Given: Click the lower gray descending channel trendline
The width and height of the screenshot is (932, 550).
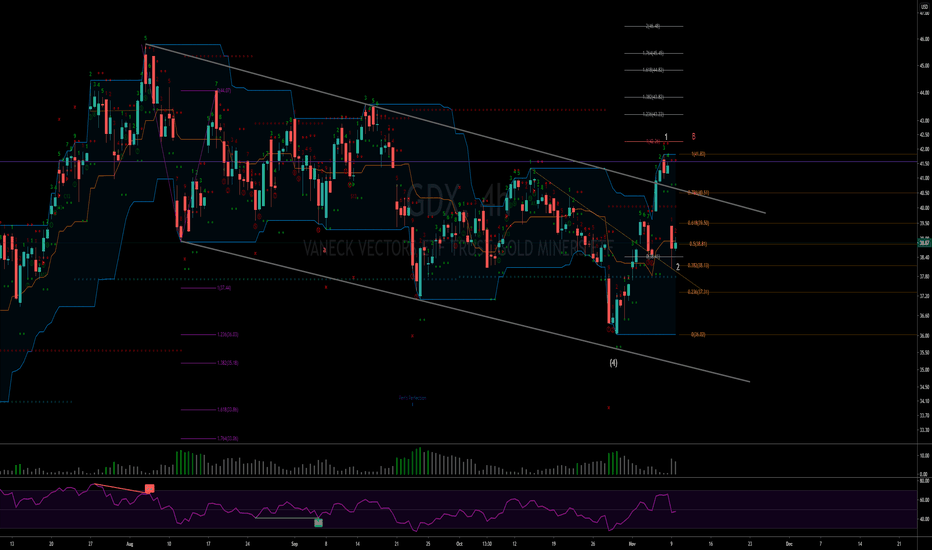Looking at the screenshot, I should point(465,311).
